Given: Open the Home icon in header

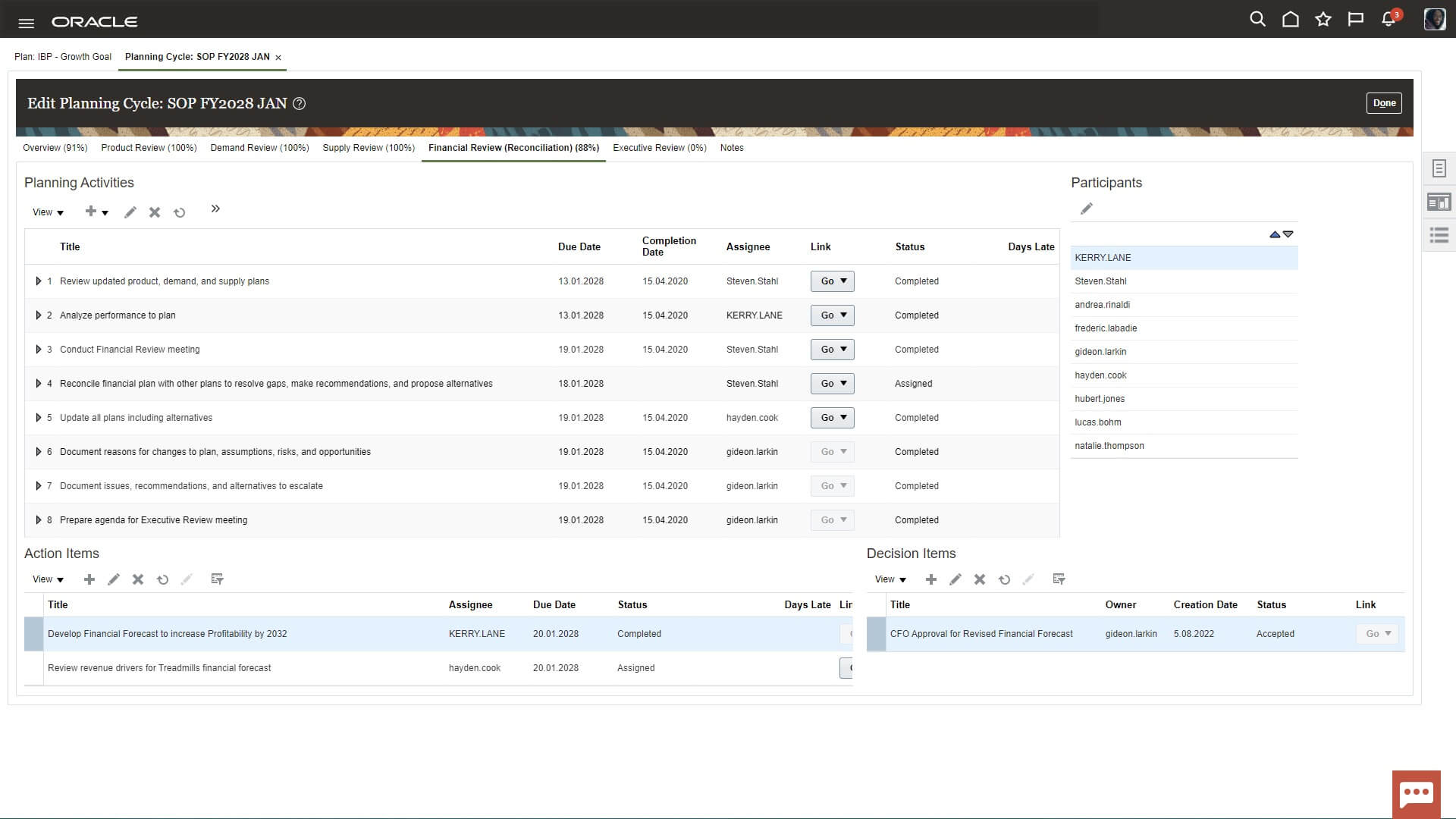Looking at the screenshot, I should click(1290, 20).
